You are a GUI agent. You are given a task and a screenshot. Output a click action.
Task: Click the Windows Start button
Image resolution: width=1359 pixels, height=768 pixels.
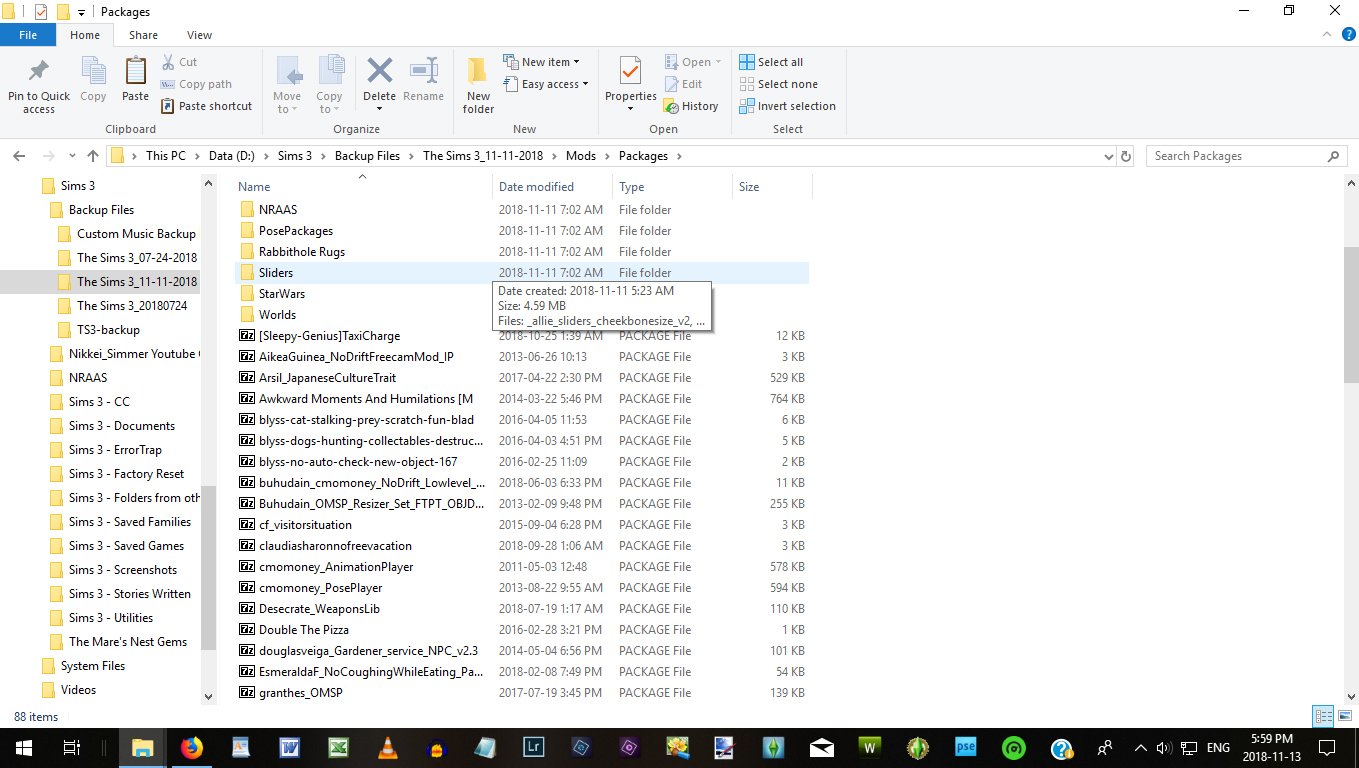(23, 747)
